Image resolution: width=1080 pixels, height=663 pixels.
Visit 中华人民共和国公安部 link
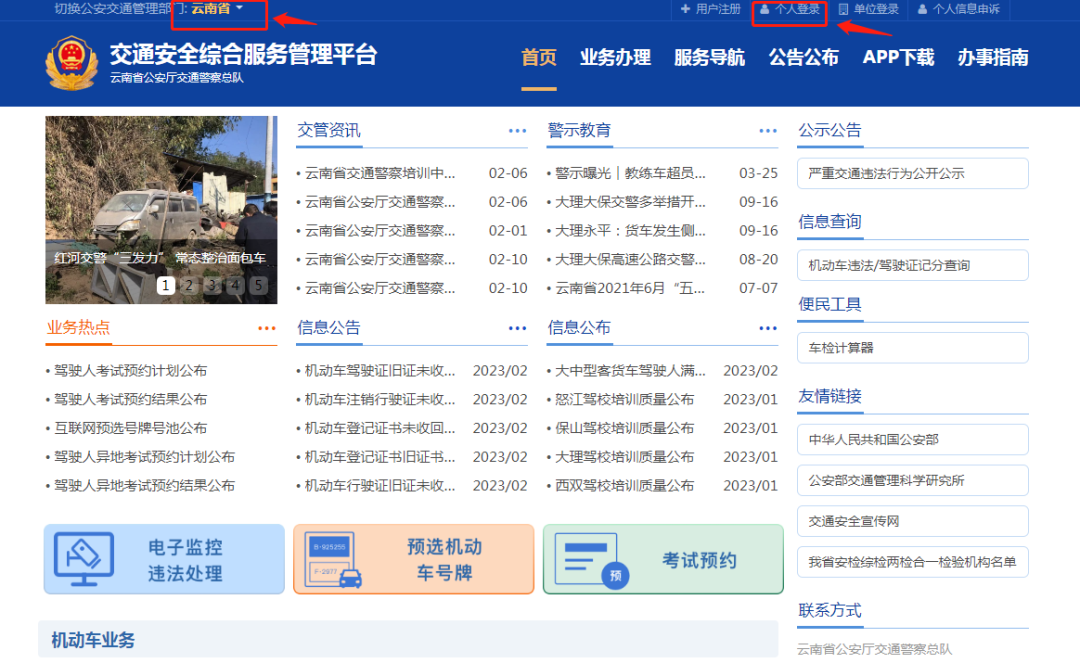pyautogui.click(x=913, y=439)
